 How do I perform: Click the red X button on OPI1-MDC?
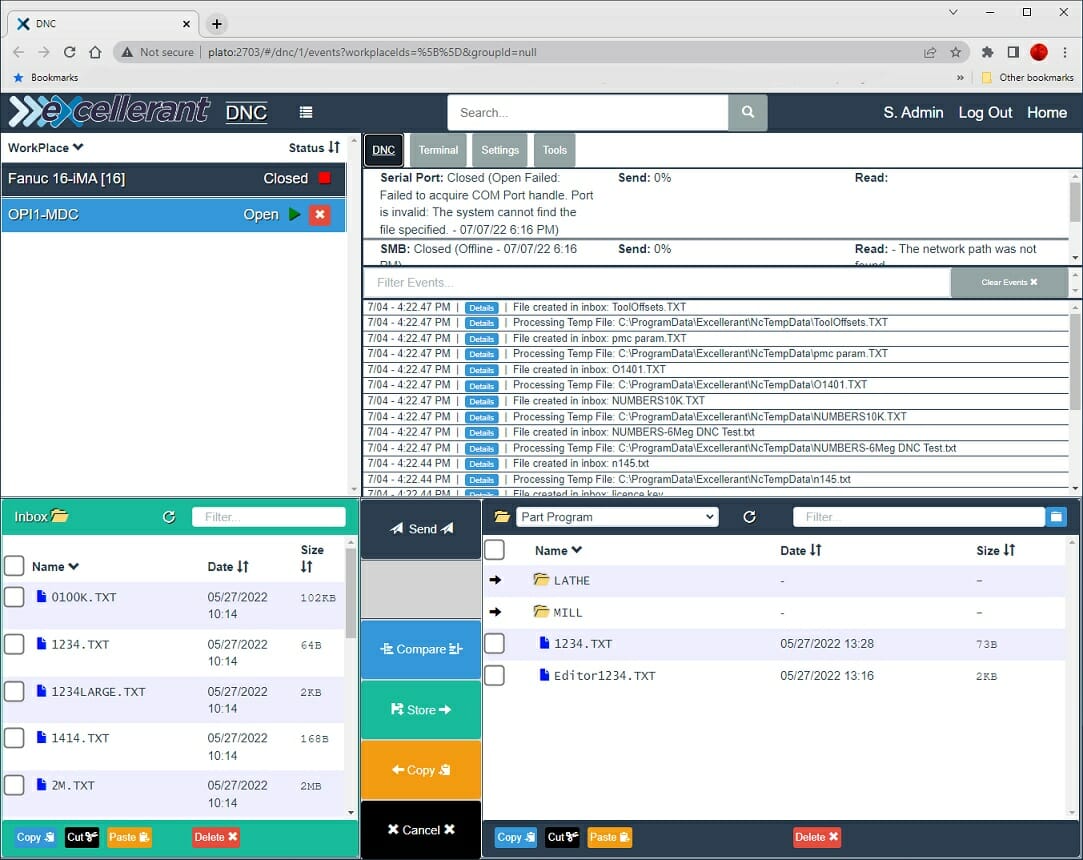[319, 214]
